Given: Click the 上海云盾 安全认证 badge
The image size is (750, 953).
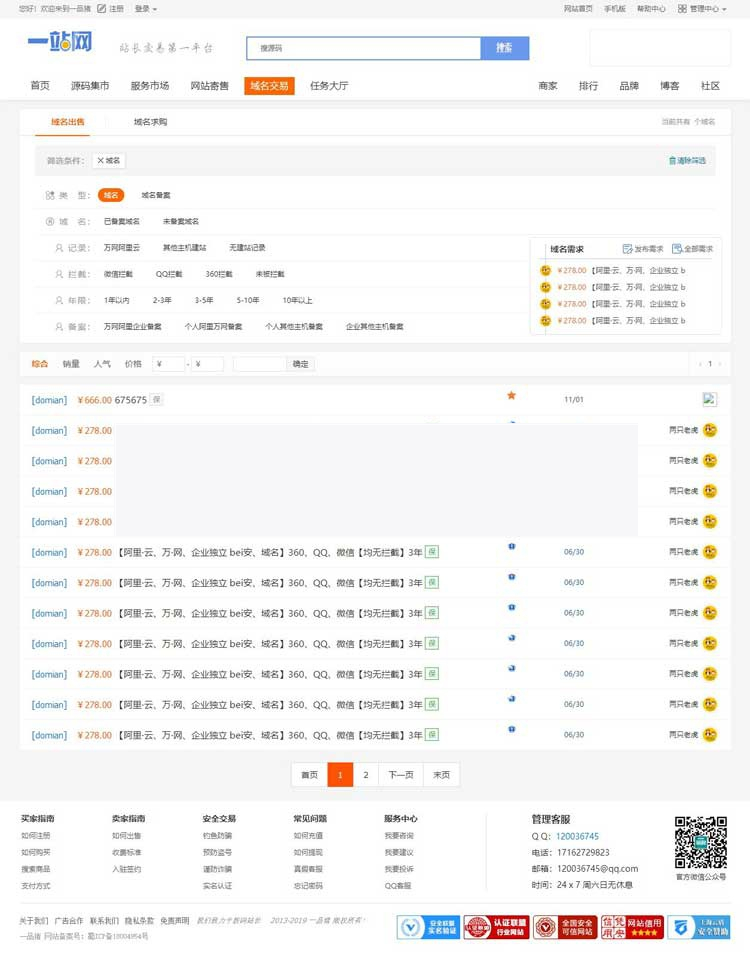Looking at the screenshot, I should pyautogui.click(x=698, y=927).
